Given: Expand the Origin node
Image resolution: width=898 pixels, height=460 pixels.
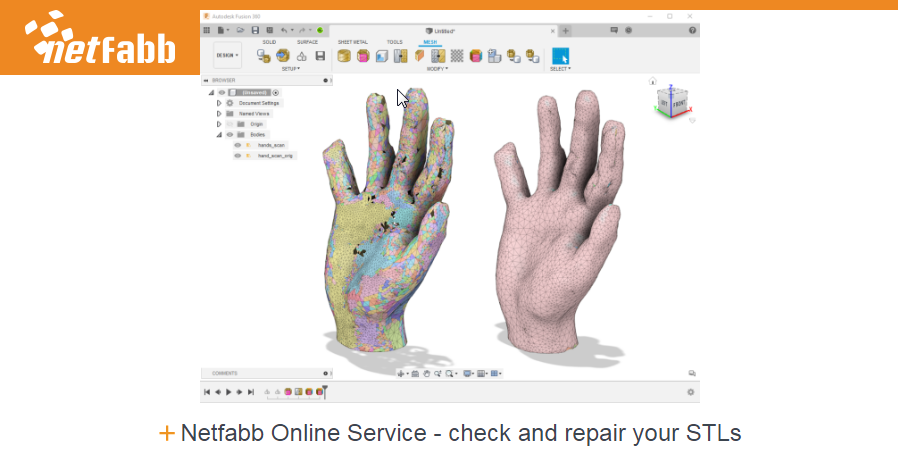Looking at the screenshot, I should click(219, 124).
